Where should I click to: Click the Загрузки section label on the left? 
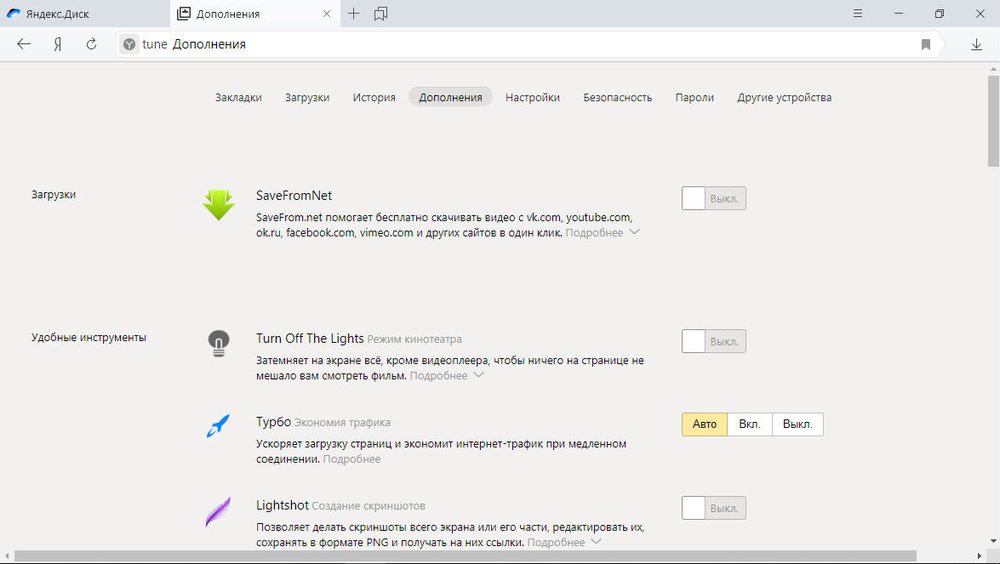point(54,195)
